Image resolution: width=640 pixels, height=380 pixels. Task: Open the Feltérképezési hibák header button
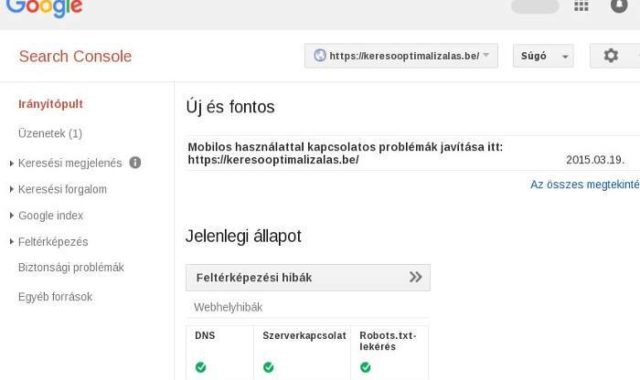(x=308, y=278)
